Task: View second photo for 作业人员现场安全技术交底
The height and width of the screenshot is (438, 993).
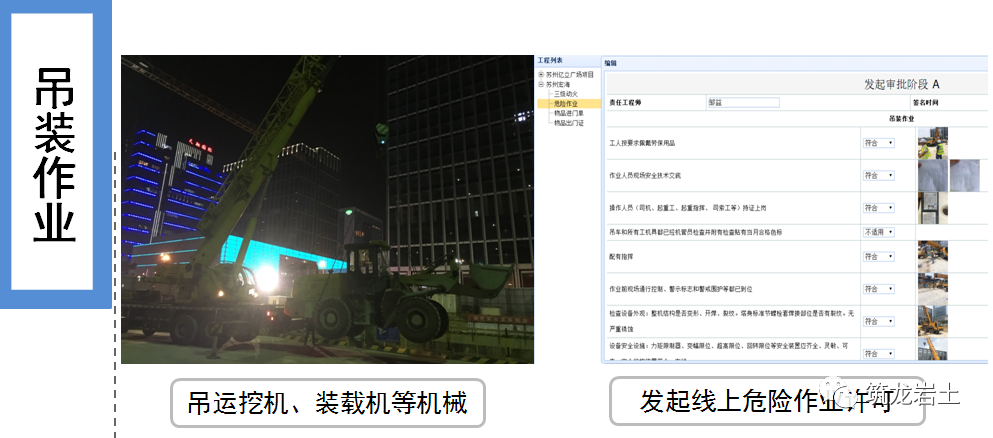Action: (x=965, y=175)
